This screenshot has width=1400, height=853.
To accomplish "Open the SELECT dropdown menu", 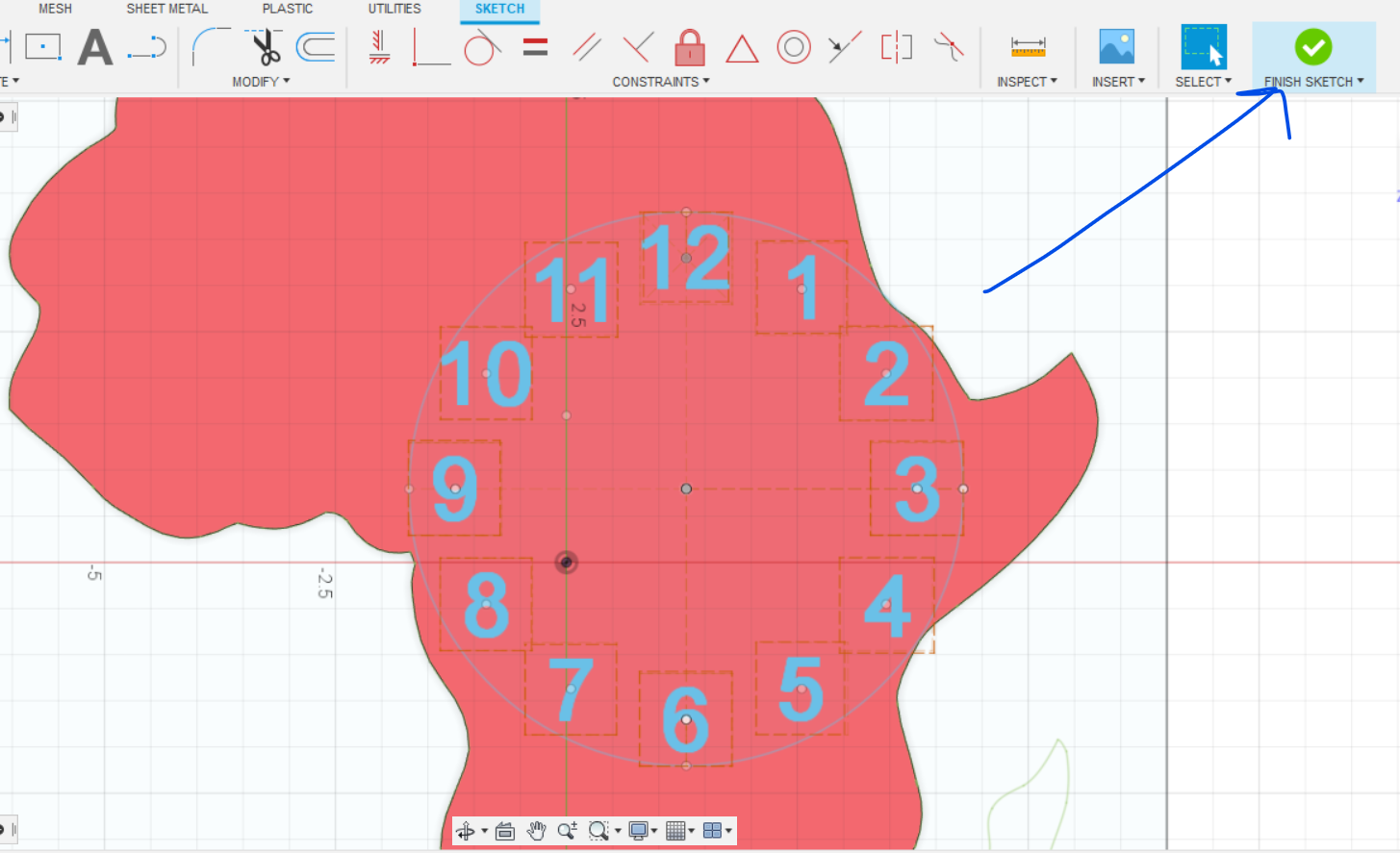I will click(x=1203, y=82).
